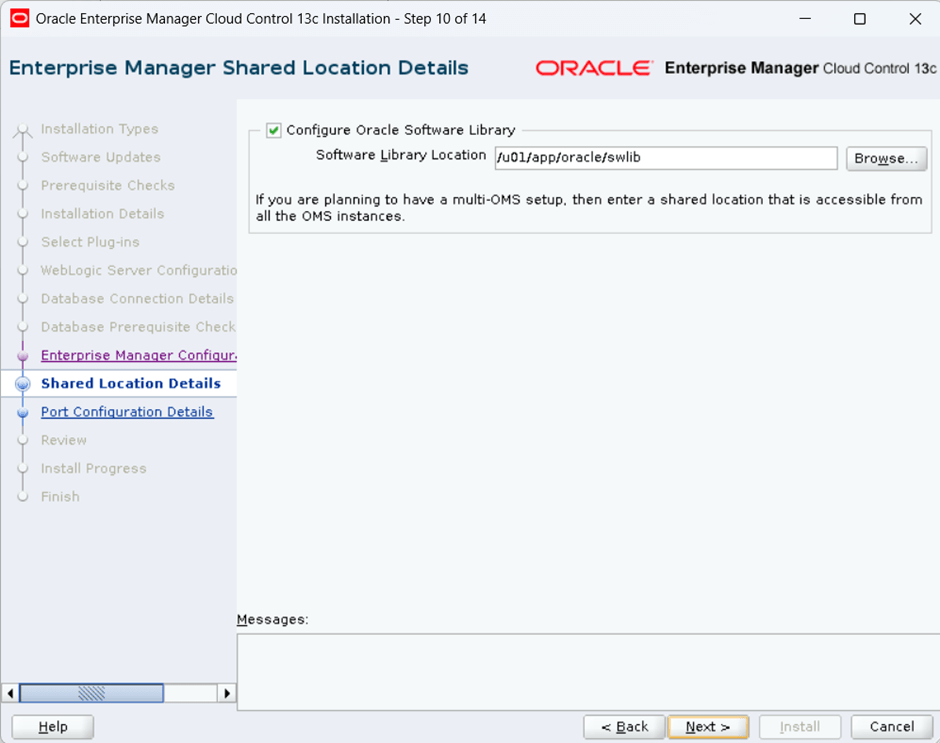Image resolution: width=940 pixels, height=743 pixels.
Task: Click the Enterprise Manager Configuration step bullet
Action: 23,356
